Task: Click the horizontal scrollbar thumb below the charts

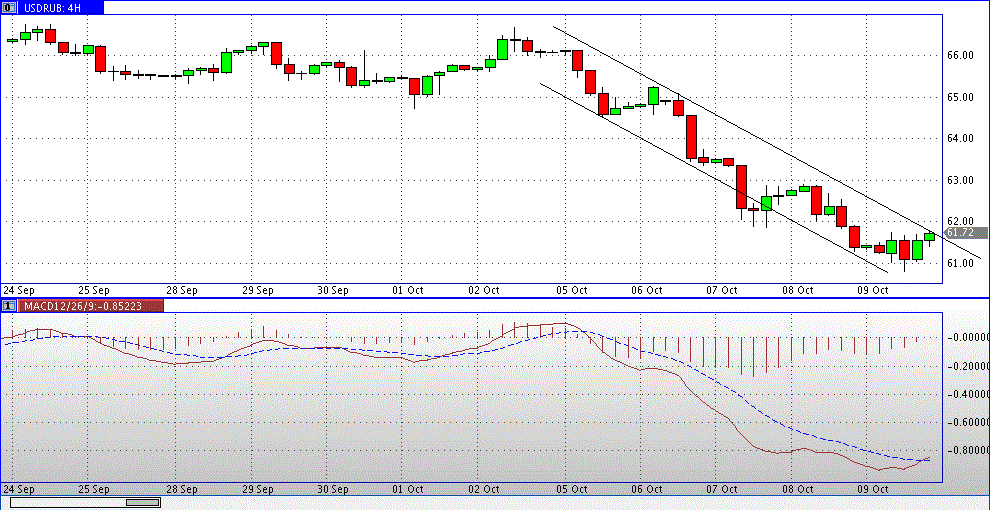Action: pos(142,502)
